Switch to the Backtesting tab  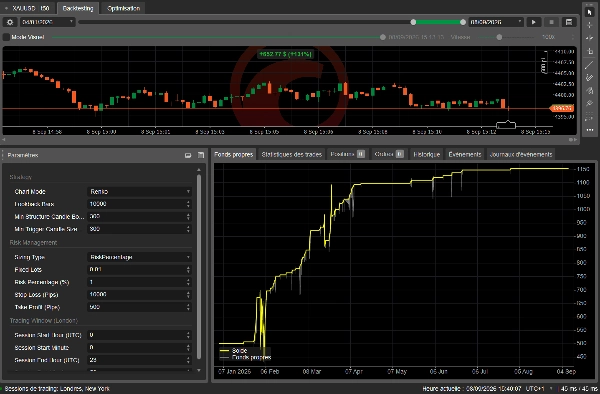click(x=78, y=8)
